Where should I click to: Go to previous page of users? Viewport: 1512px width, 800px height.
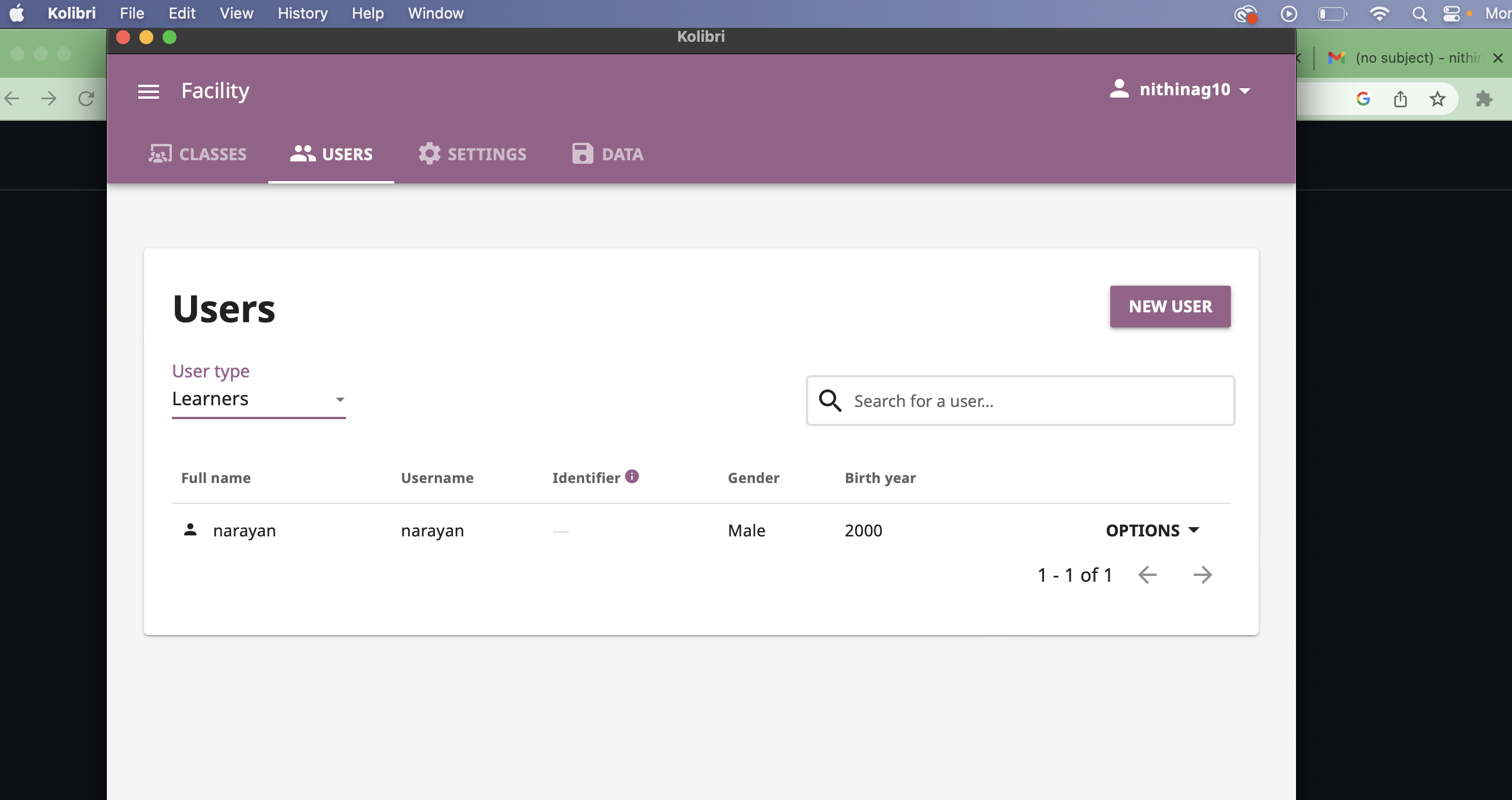point(1147,575)
